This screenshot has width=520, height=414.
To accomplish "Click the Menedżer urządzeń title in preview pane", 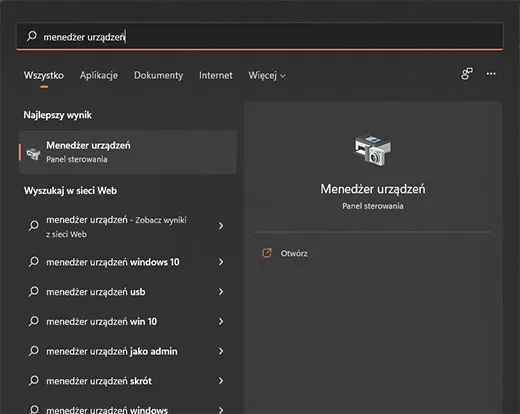I will 373,189.
